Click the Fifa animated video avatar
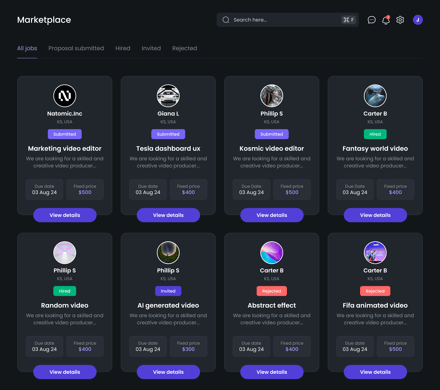The height and width of the screenshot is (390, 440). (375, 253)
